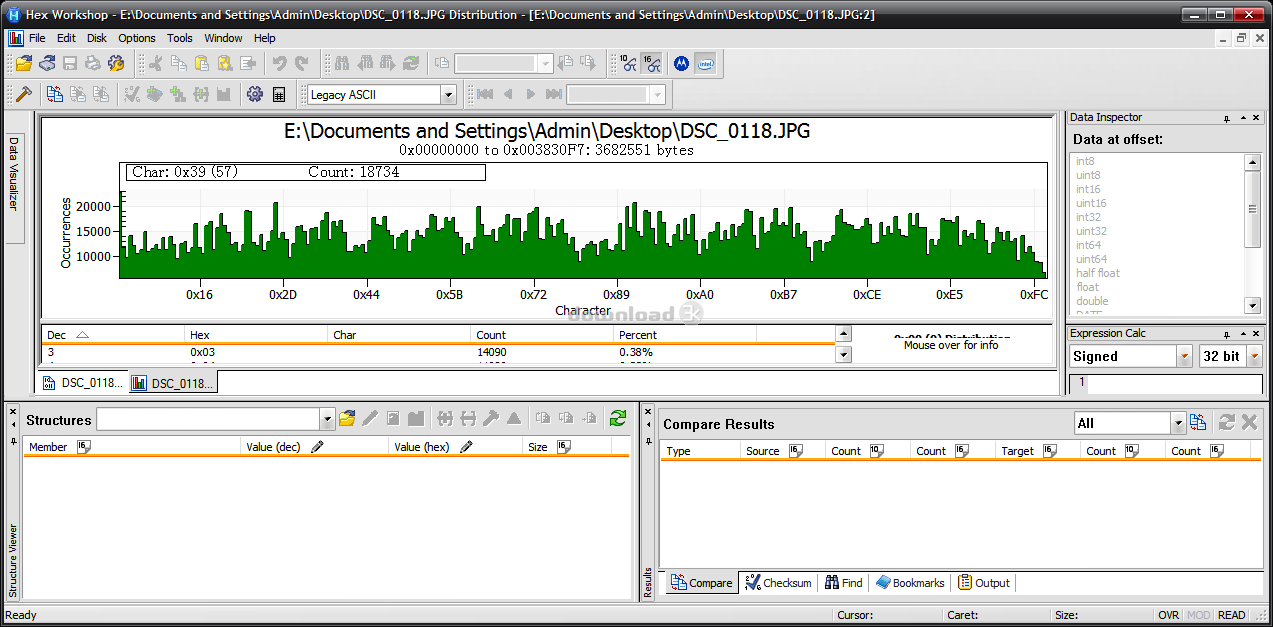Screen dimensions: 1273x627
Task: Open the File menu
Action: click(37, 38)
